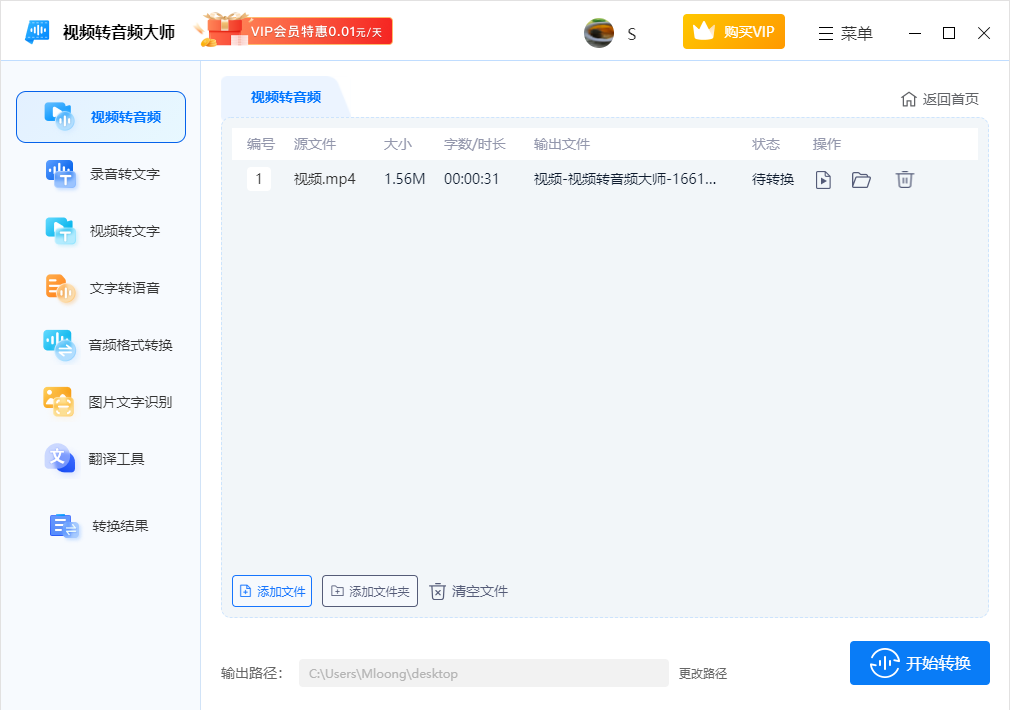Open the 菜单 hamburger menu

845,34
